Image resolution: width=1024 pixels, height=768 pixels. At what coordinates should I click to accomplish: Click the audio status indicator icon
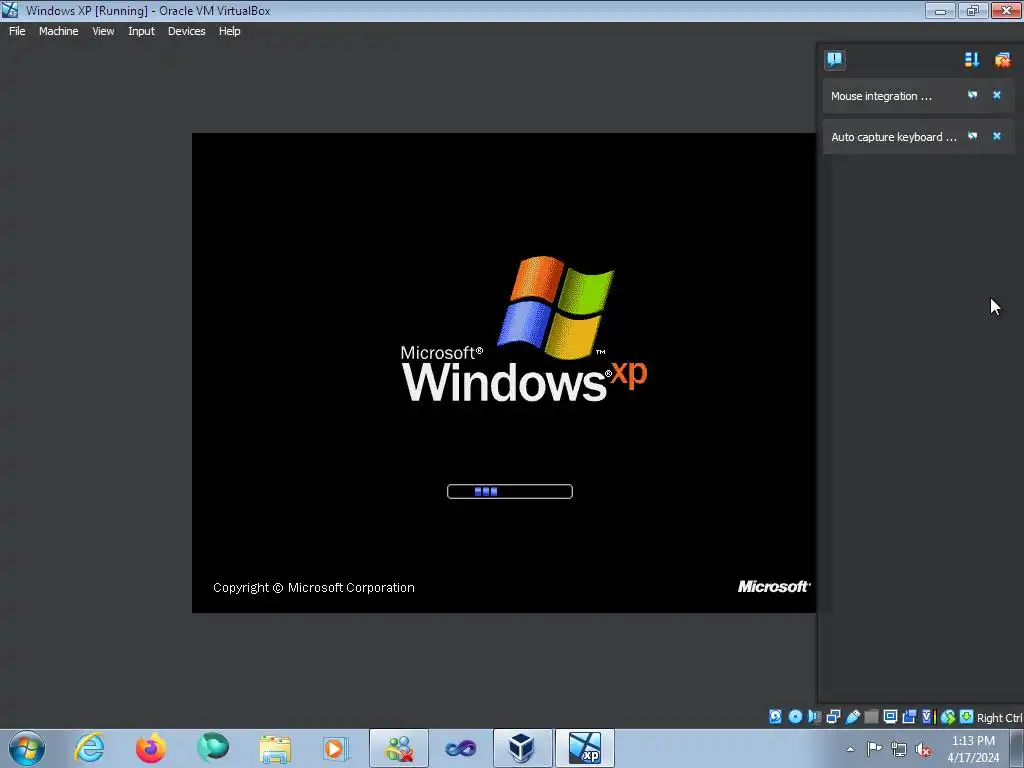814,717
